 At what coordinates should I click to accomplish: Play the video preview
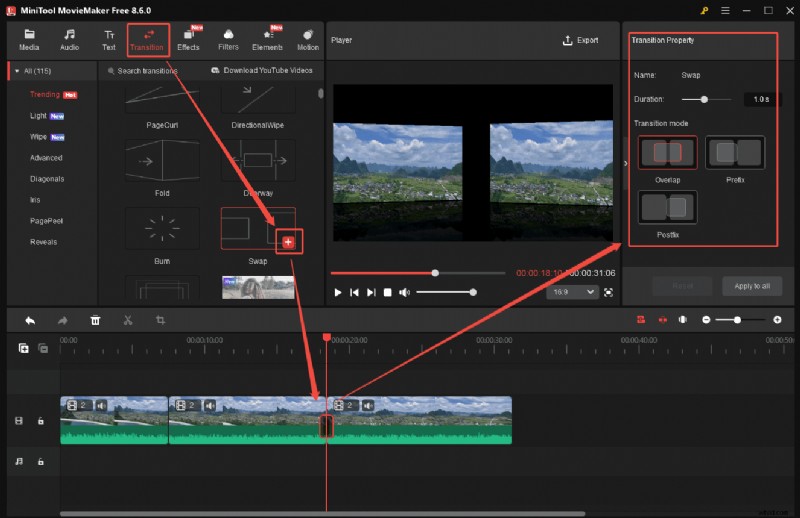(x=338, y=292)
